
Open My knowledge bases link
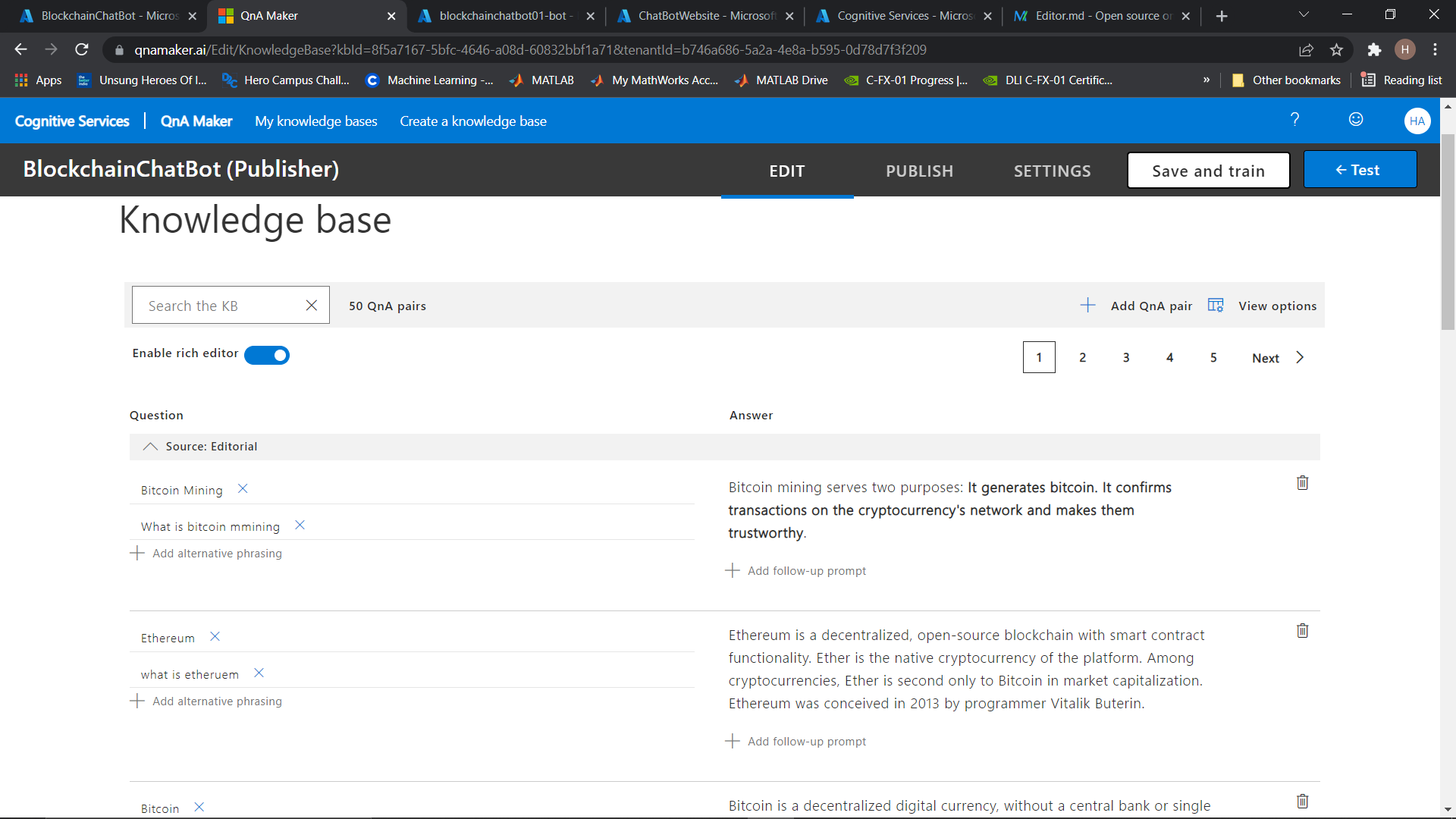[x=316, y=121]
